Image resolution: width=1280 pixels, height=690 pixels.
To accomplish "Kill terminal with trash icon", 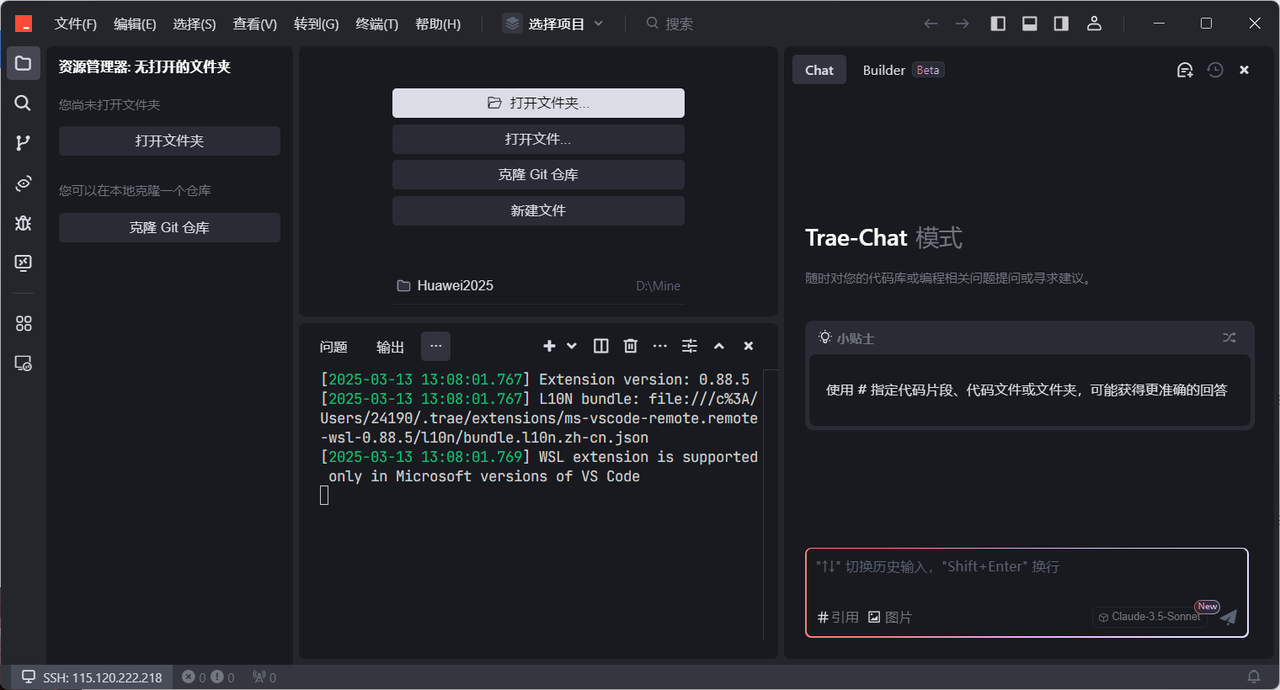I will coord(630,346).
